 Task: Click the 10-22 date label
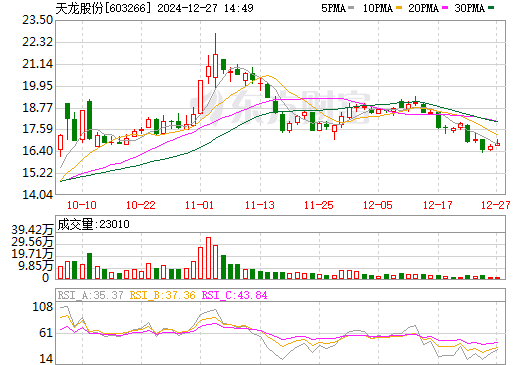point(141,205)
